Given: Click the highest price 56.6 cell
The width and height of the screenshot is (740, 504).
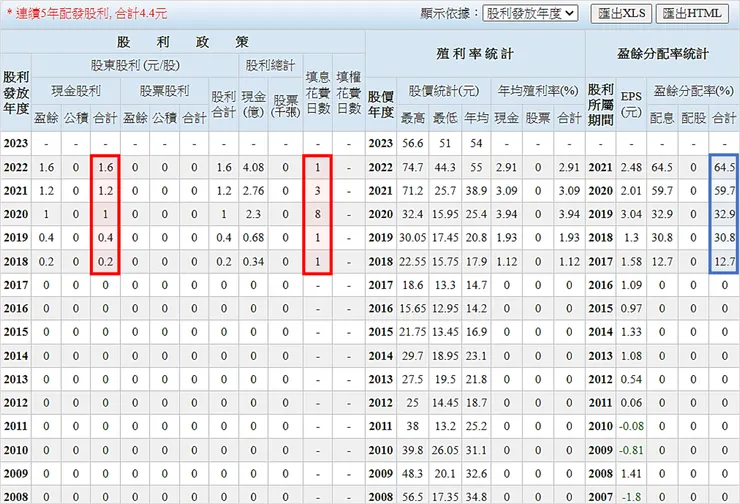Looking at the screenshot, I should [412, 143].
